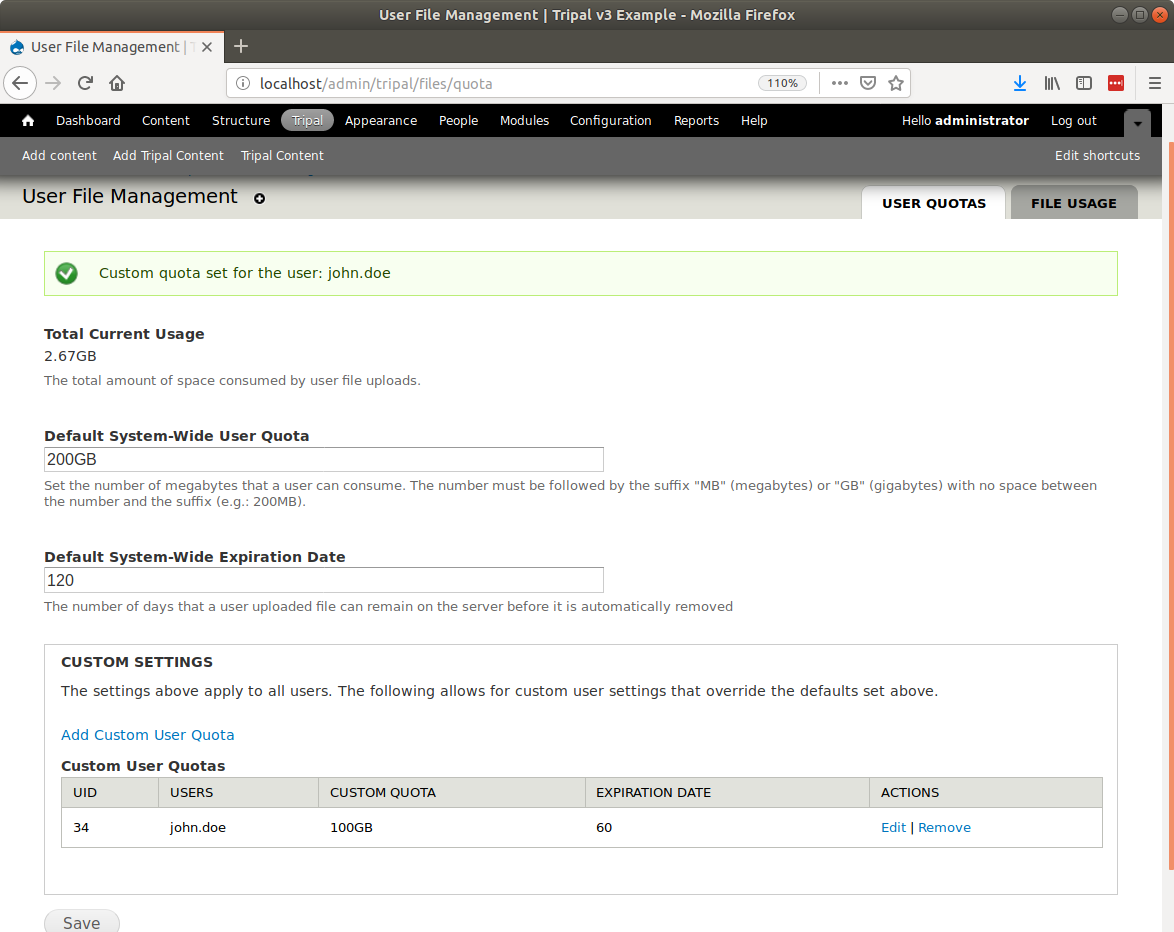
Task: Switch to the File Usage tab
Action: [x=1073, y=203]
